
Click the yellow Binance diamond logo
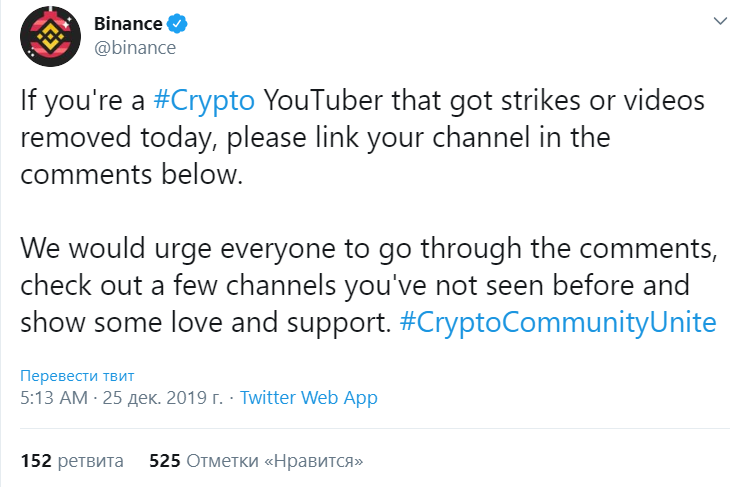[50, 37]
